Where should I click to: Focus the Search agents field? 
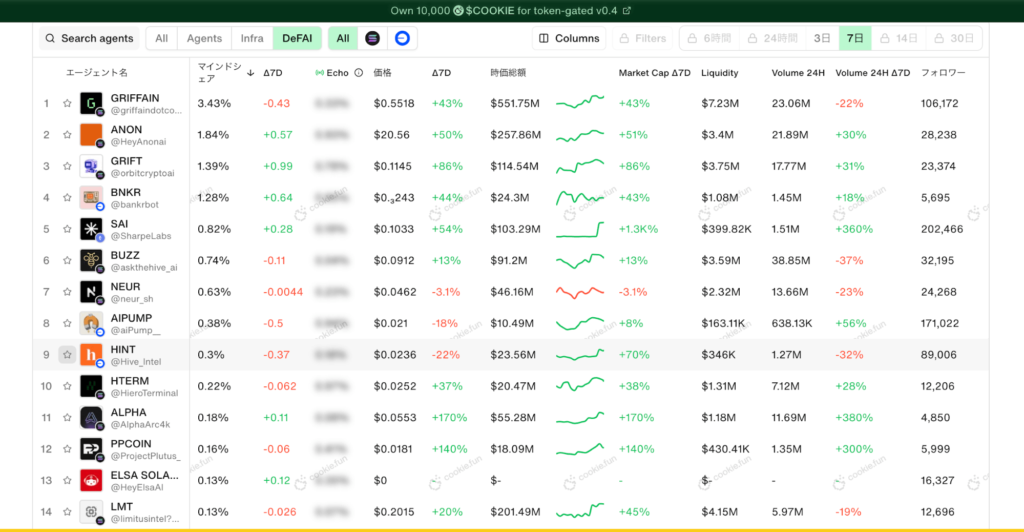point(89,39)
